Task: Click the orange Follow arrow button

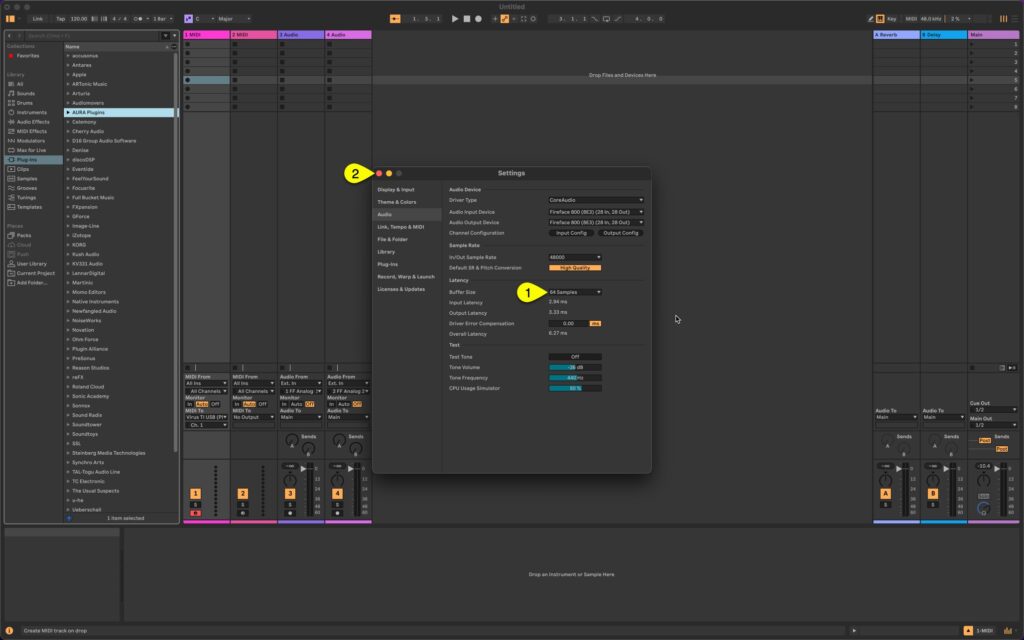Action: (x=395, y=18)
